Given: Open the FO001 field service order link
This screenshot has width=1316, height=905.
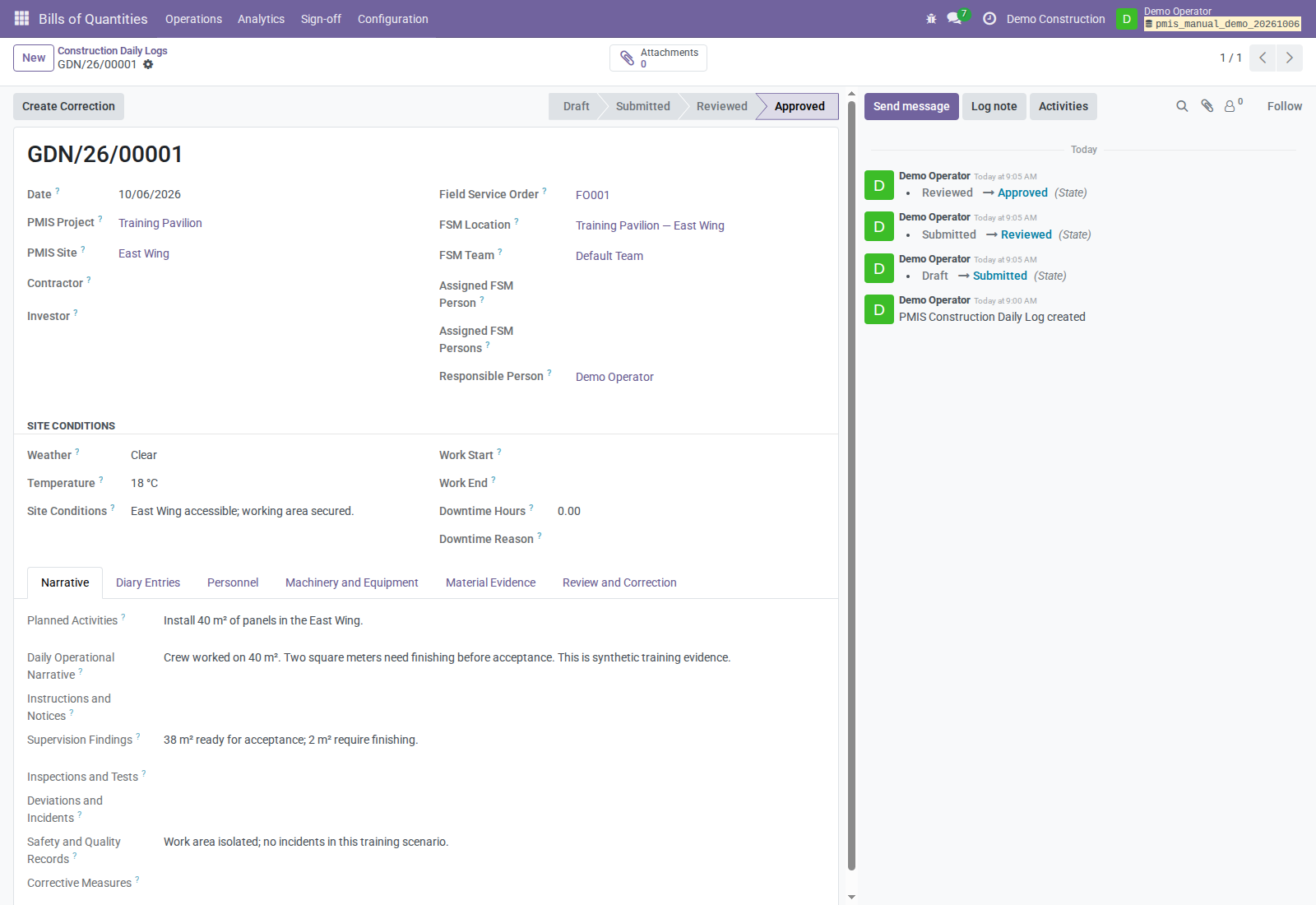Looking at the screenshot, I should coord(592,195).
